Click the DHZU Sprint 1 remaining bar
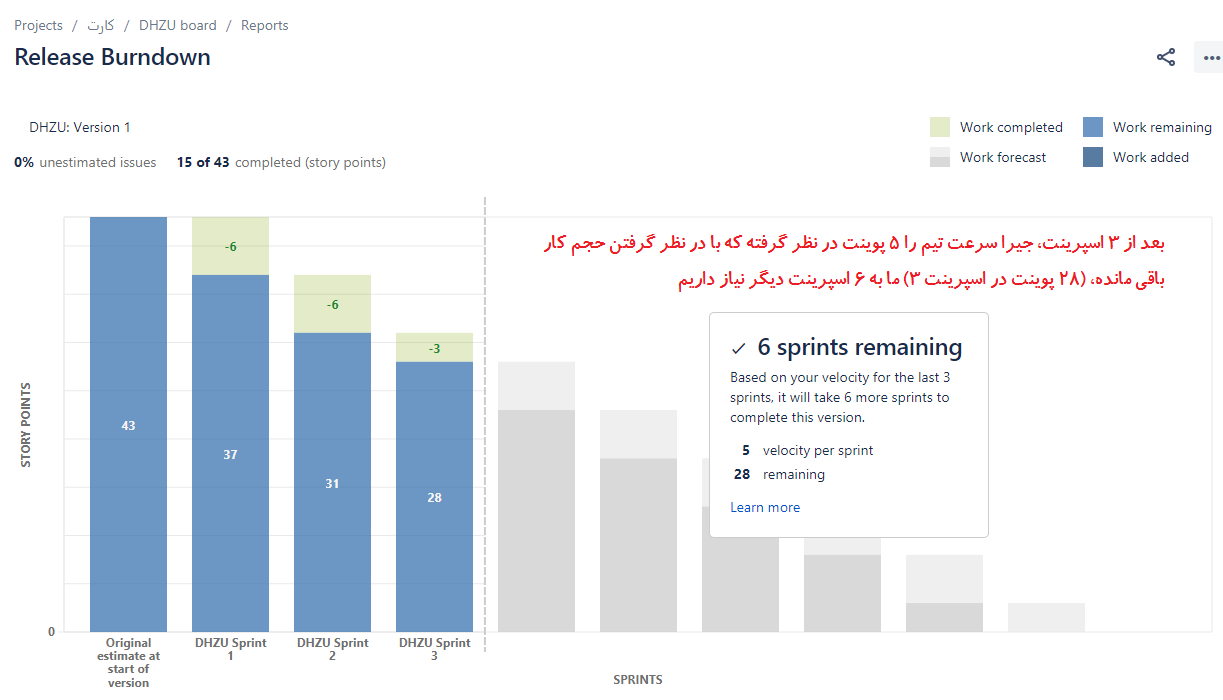 pyautogui.click(x=230, y=455)
